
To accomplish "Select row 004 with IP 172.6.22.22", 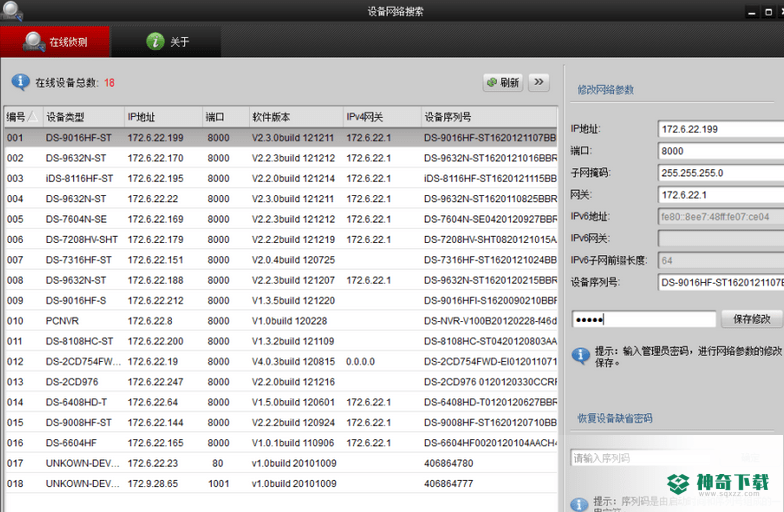I will point(281,198).
